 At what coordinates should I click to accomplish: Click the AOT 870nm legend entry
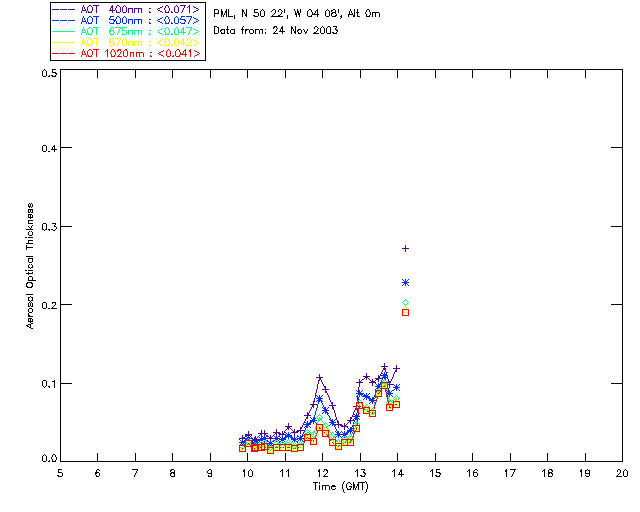point(127,42)
